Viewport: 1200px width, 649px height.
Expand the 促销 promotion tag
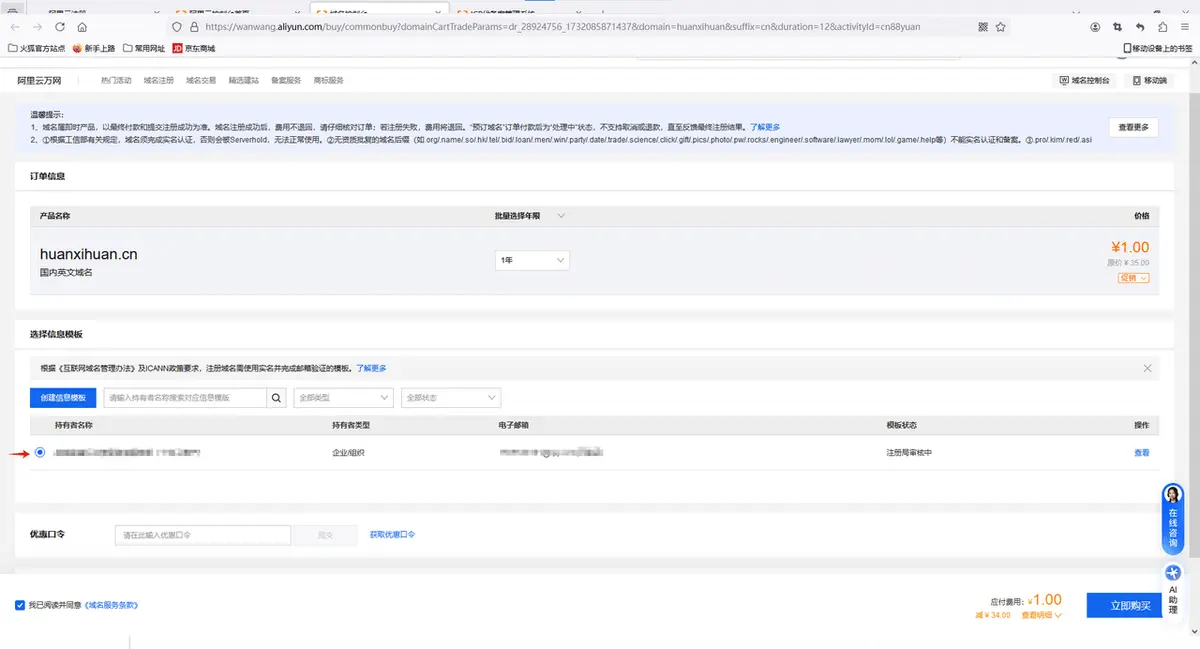1133,278
